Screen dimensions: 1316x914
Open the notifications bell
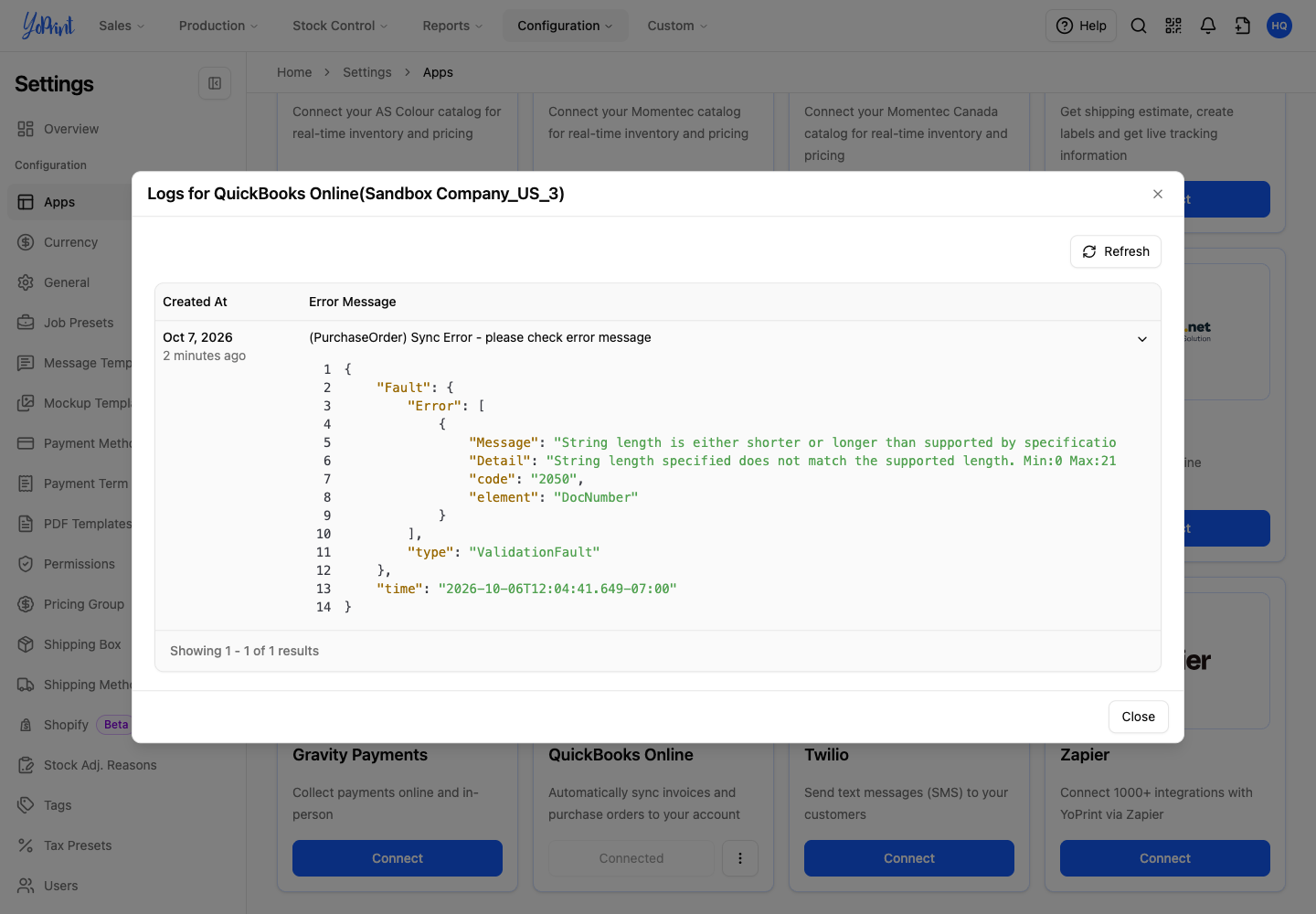[x=1208, y=26]
